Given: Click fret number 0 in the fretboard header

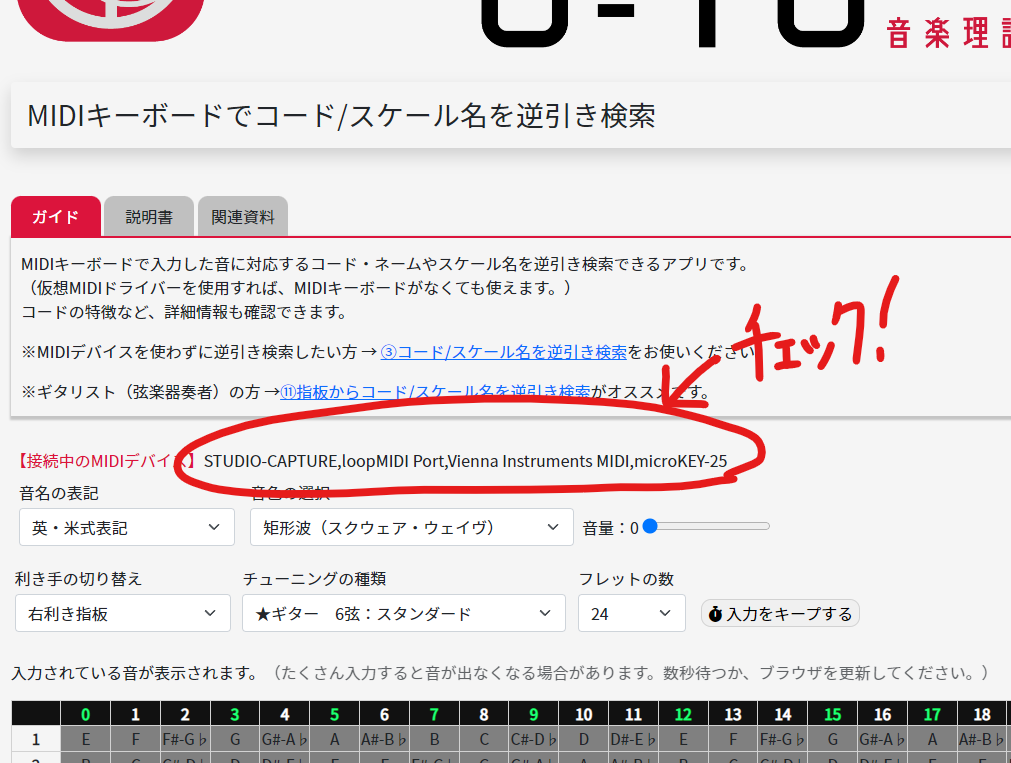Looking at the screenshot, I should pos(85,713).
